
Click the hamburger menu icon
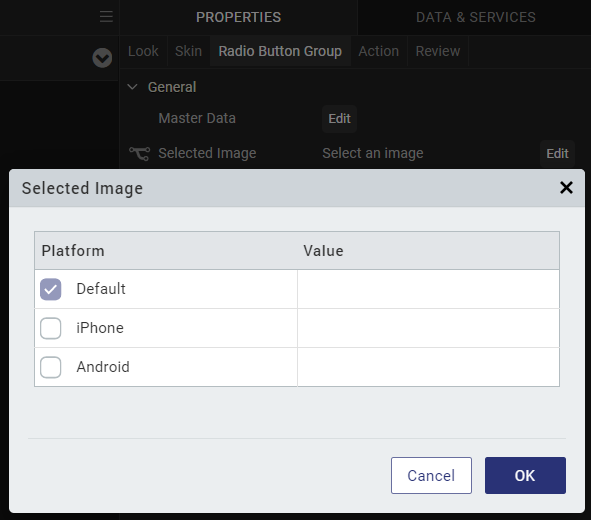tap(106, 17)
